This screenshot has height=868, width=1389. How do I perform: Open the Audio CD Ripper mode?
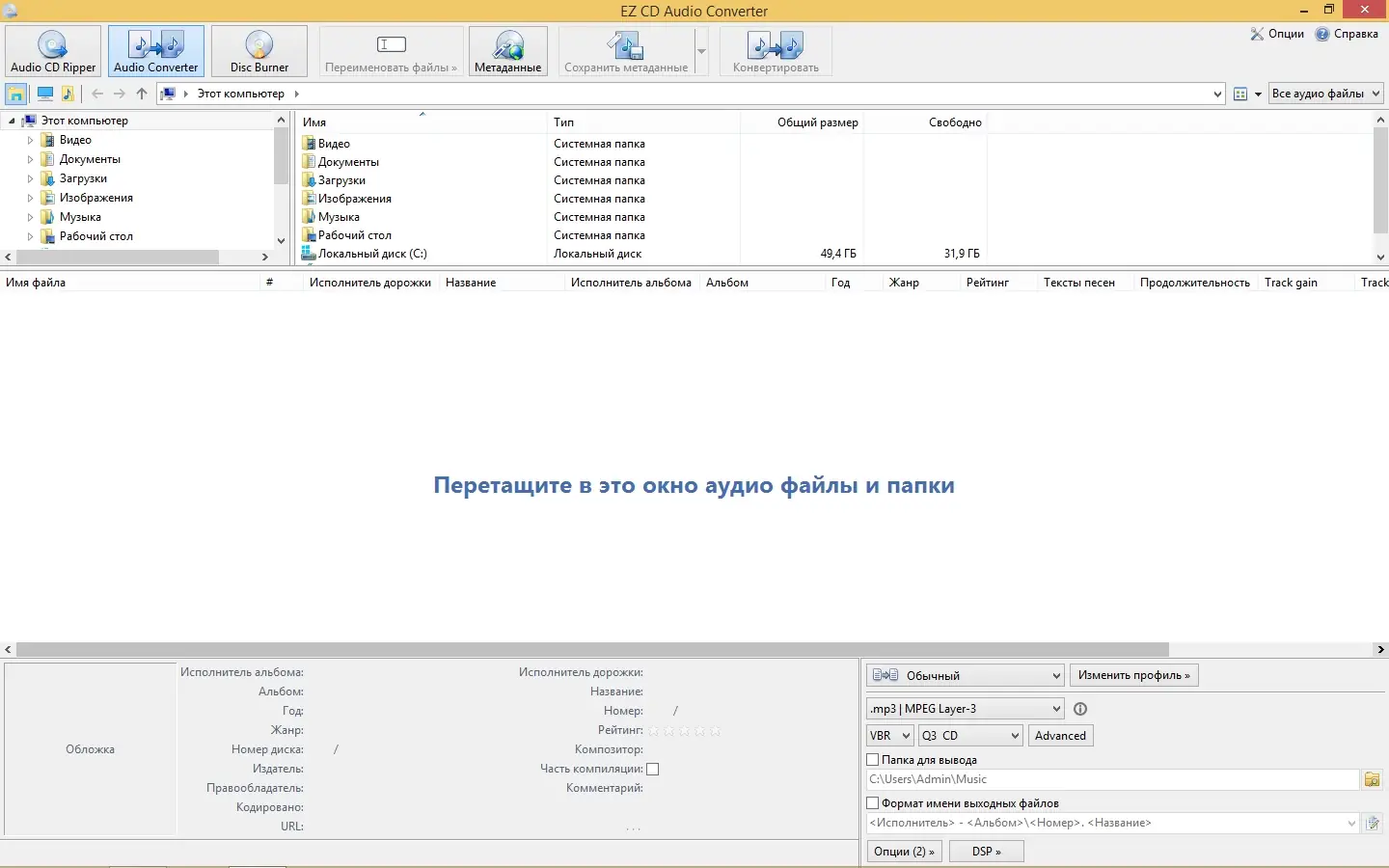pyautogui.click(x=53, y=51)
